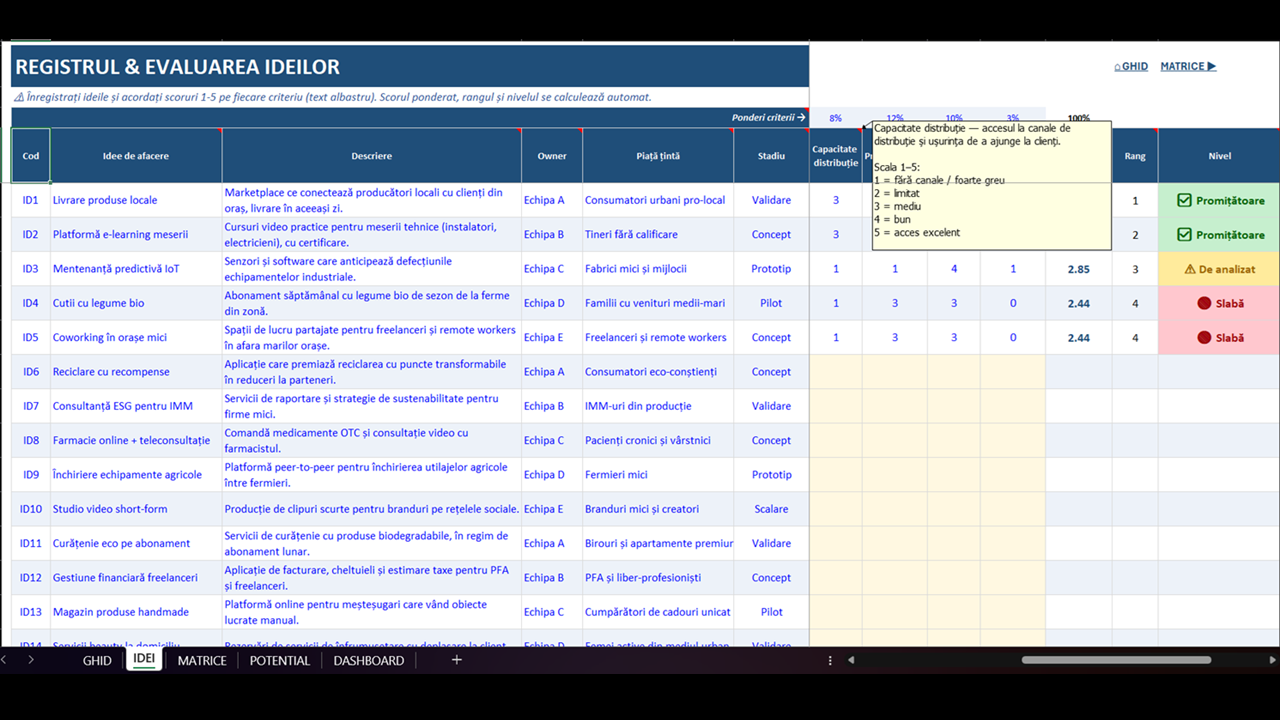1280x720 pixels.
Task: Select the 2.85 weighted score cell
Action: click(x=1079, y=269)
